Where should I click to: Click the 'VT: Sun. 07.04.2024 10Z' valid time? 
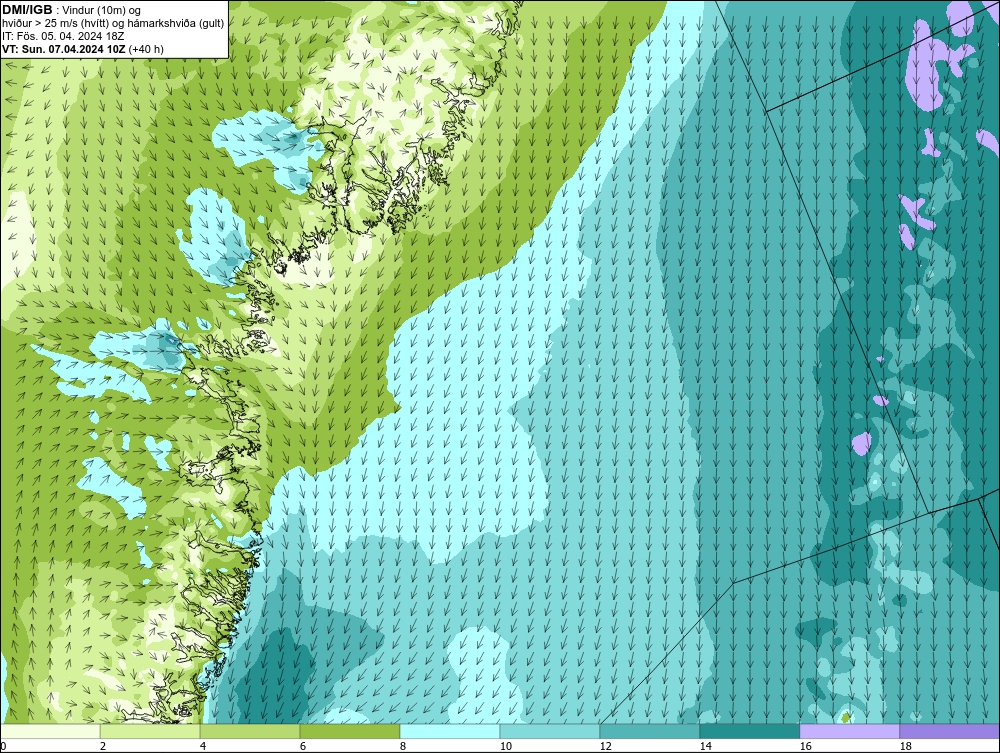tap(64, 49)
